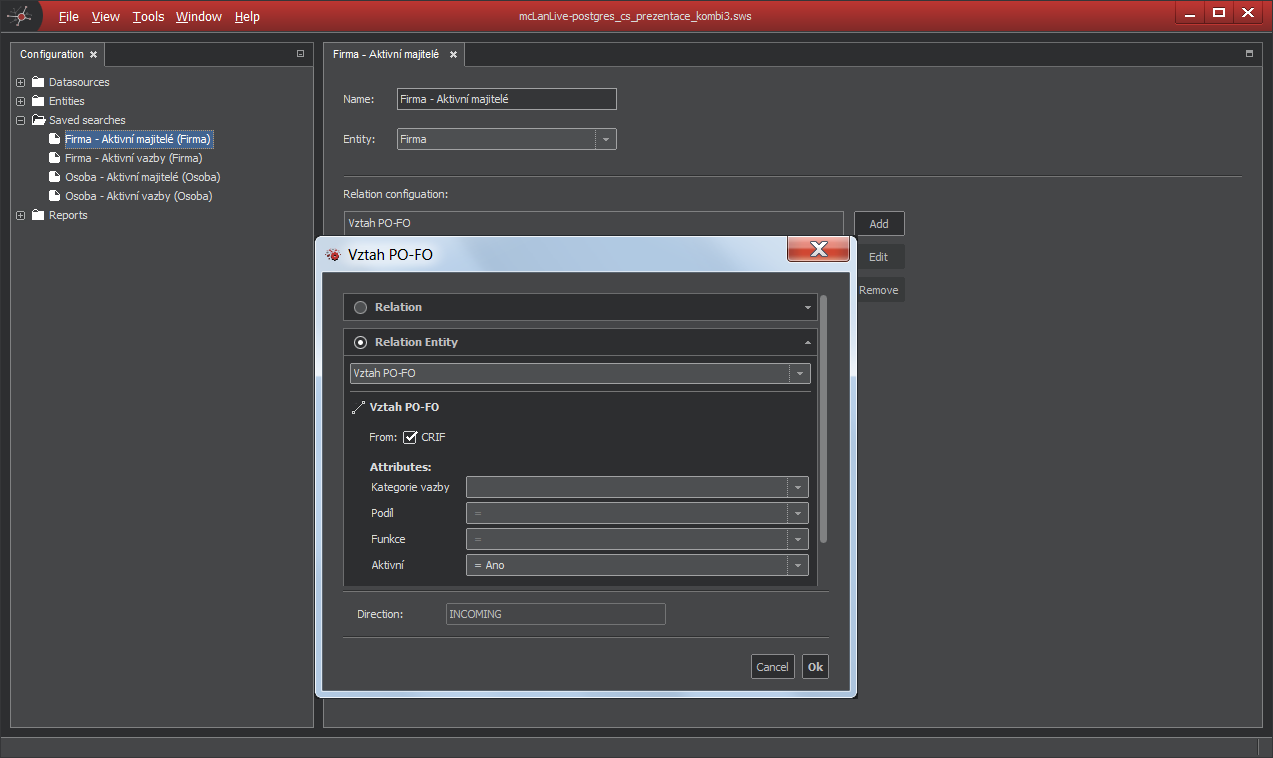Open the Aktivní attribute dropdown
This screenshot has width=1273, height=758.
797,565
